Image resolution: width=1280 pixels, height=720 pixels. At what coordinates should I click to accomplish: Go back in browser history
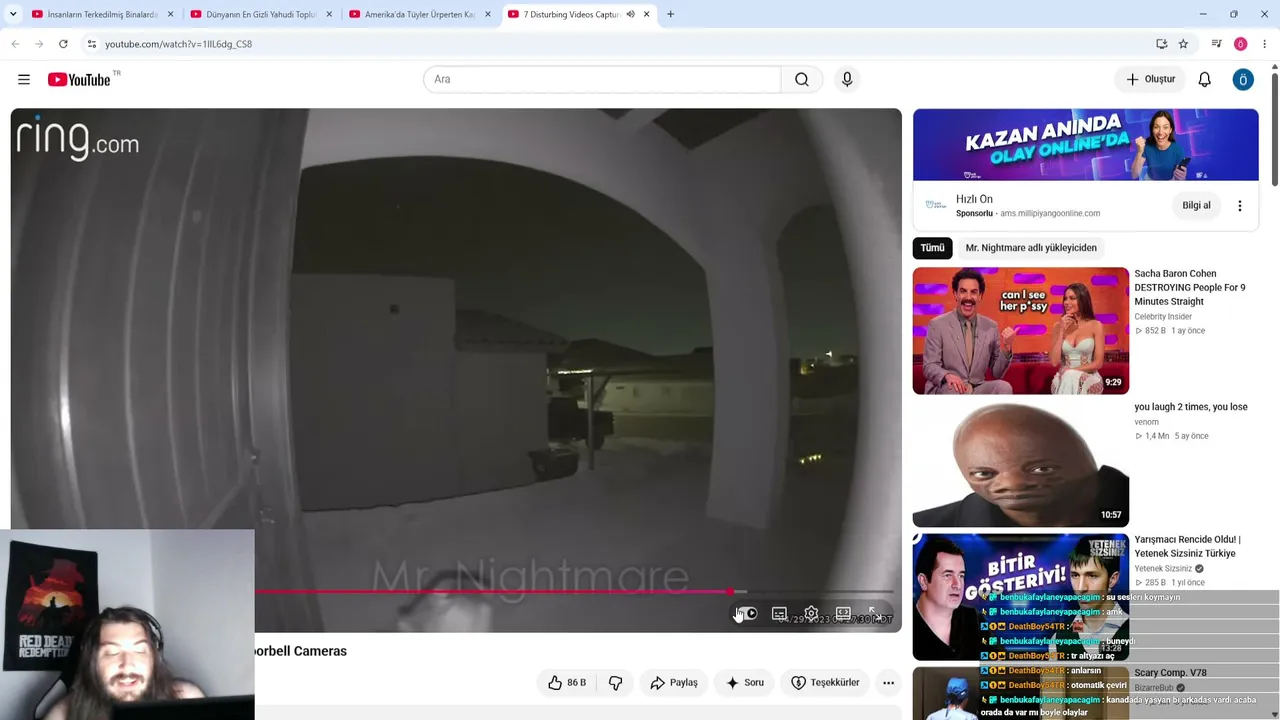click(x=15, y=44)
